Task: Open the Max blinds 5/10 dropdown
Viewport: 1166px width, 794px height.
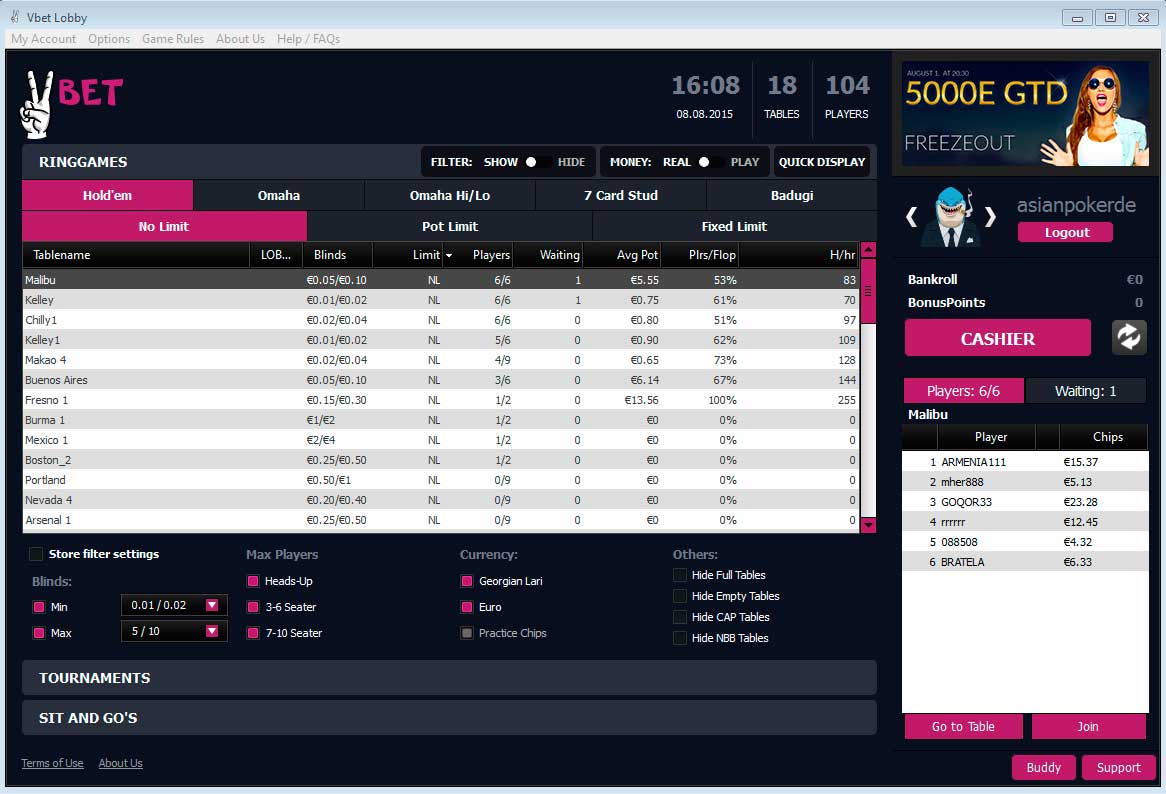Action: 174,631
